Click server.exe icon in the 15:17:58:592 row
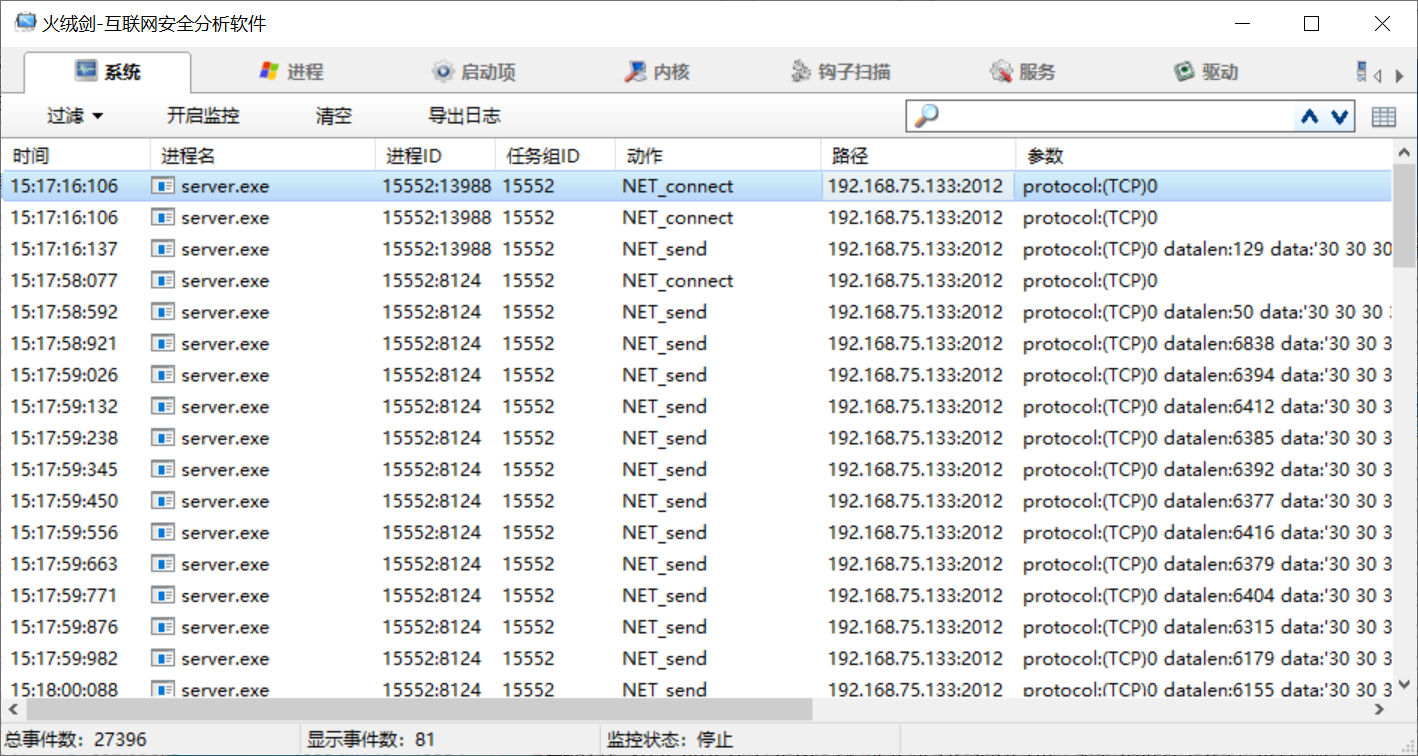The height and width of the screenshot is (756, 1418). point(163,312)
